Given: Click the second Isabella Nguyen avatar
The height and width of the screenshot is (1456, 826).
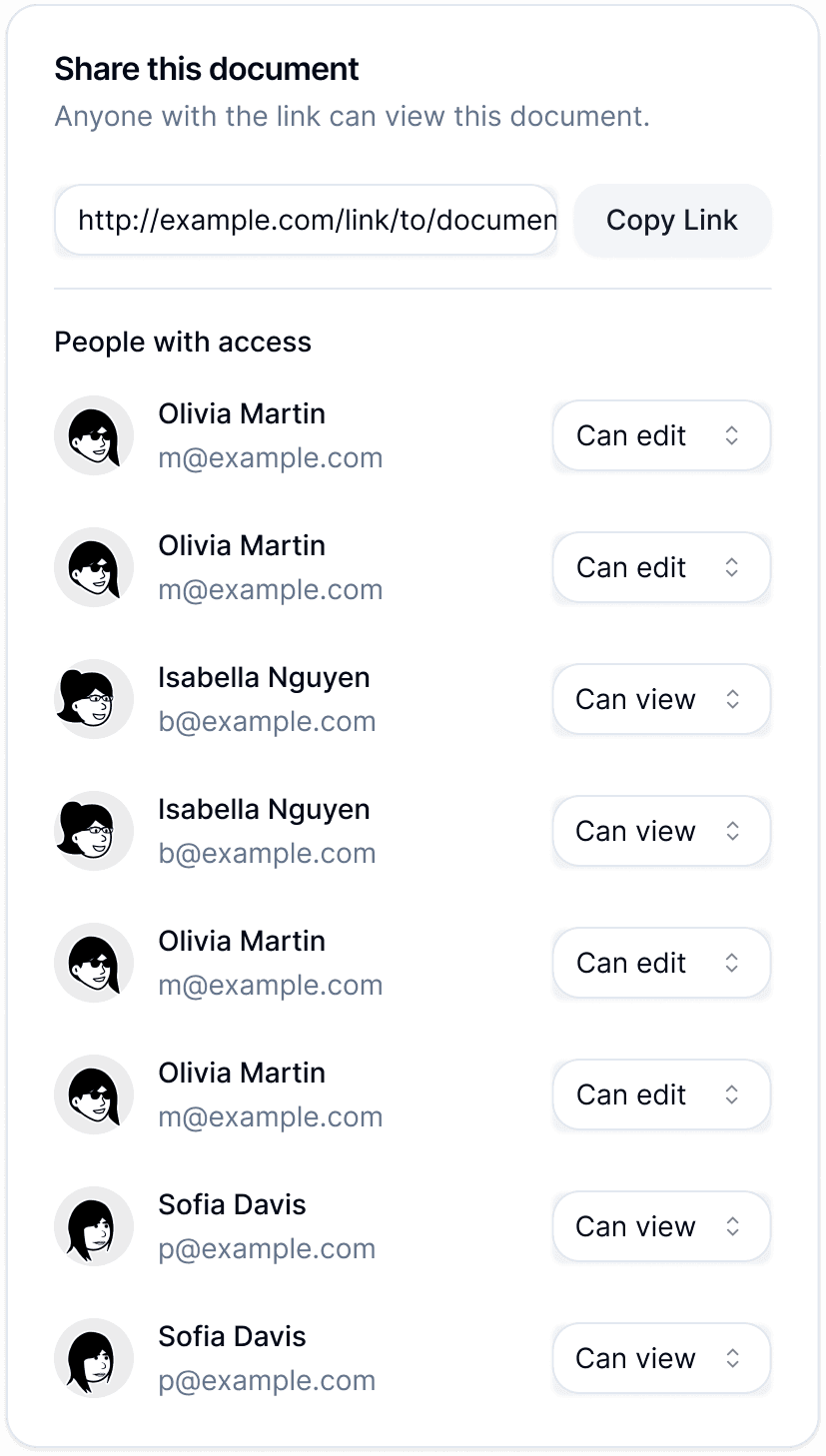Looking at the screenshot, I should pyautogui.click(x=94, y=831).
